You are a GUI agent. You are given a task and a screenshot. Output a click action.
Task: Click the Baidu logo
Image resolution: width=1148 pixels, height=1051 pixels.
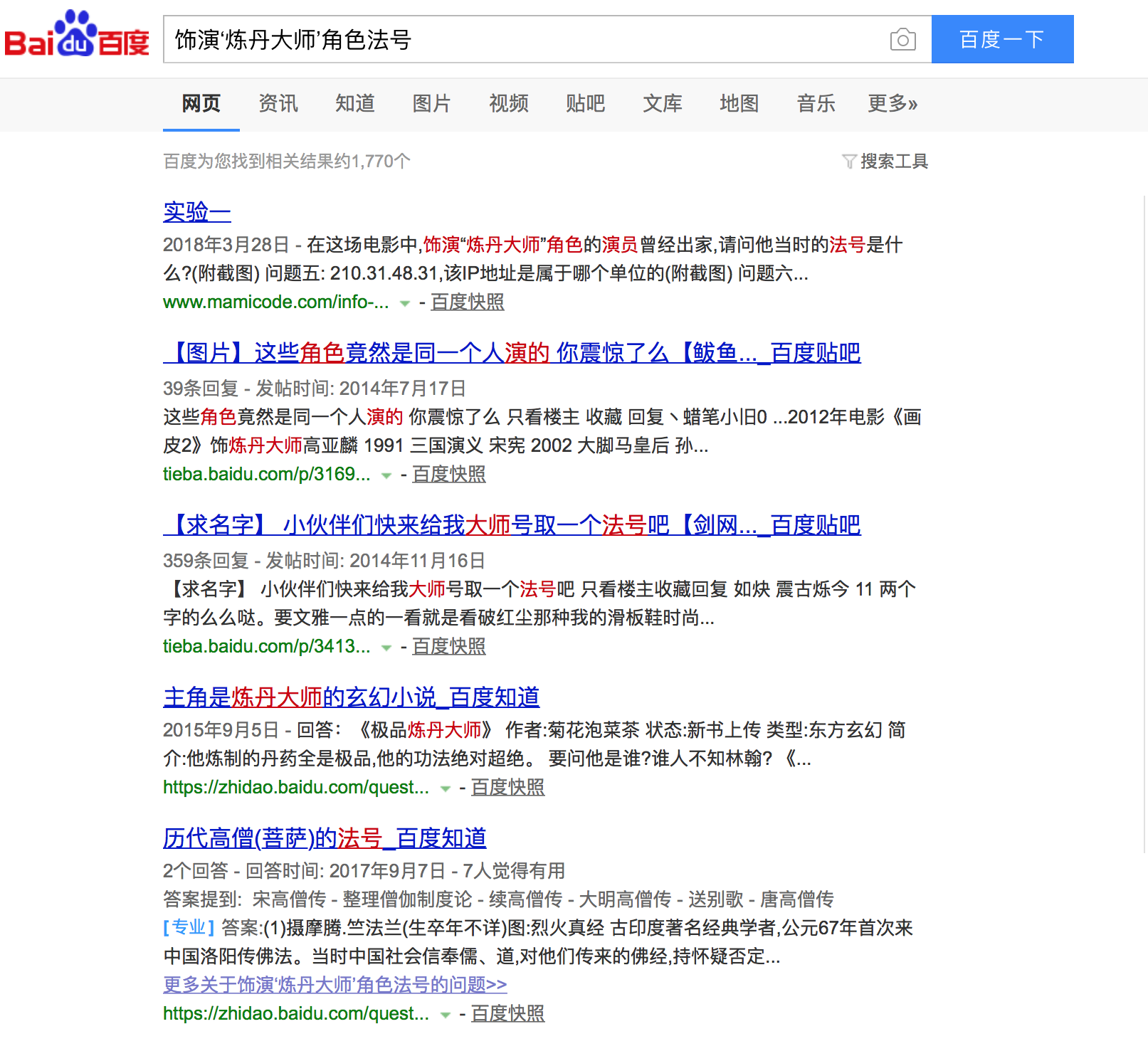[x=77, y=34]
